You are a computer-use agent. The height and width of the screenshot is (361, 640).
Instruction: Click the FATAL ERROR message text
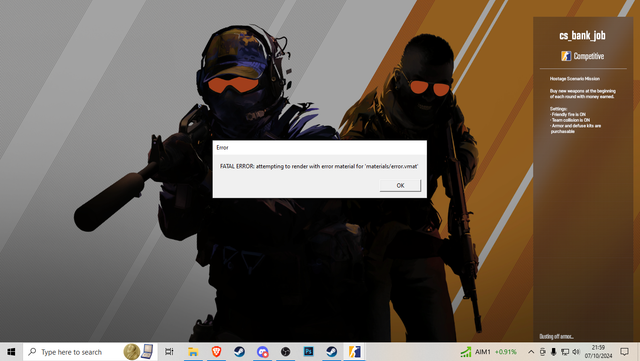(x=319, y=166)
